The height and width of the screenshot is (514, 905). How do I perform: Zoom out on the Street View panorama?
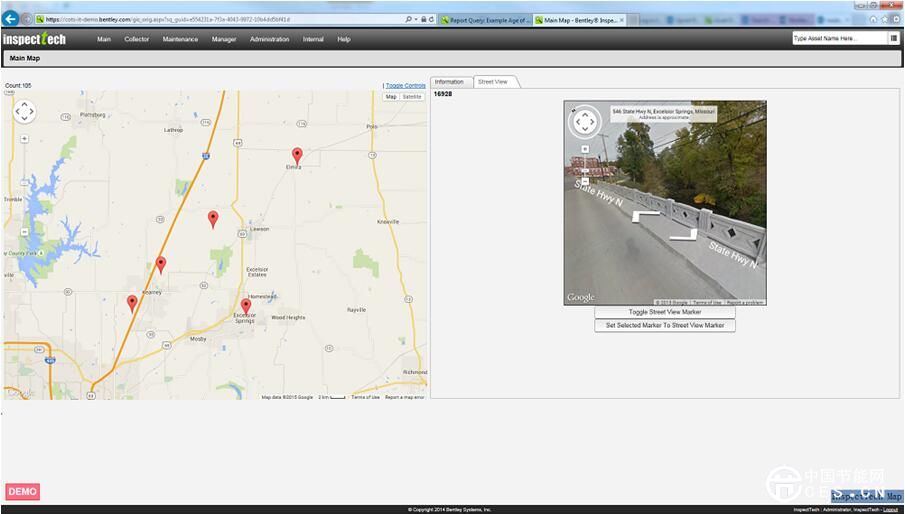585,181
